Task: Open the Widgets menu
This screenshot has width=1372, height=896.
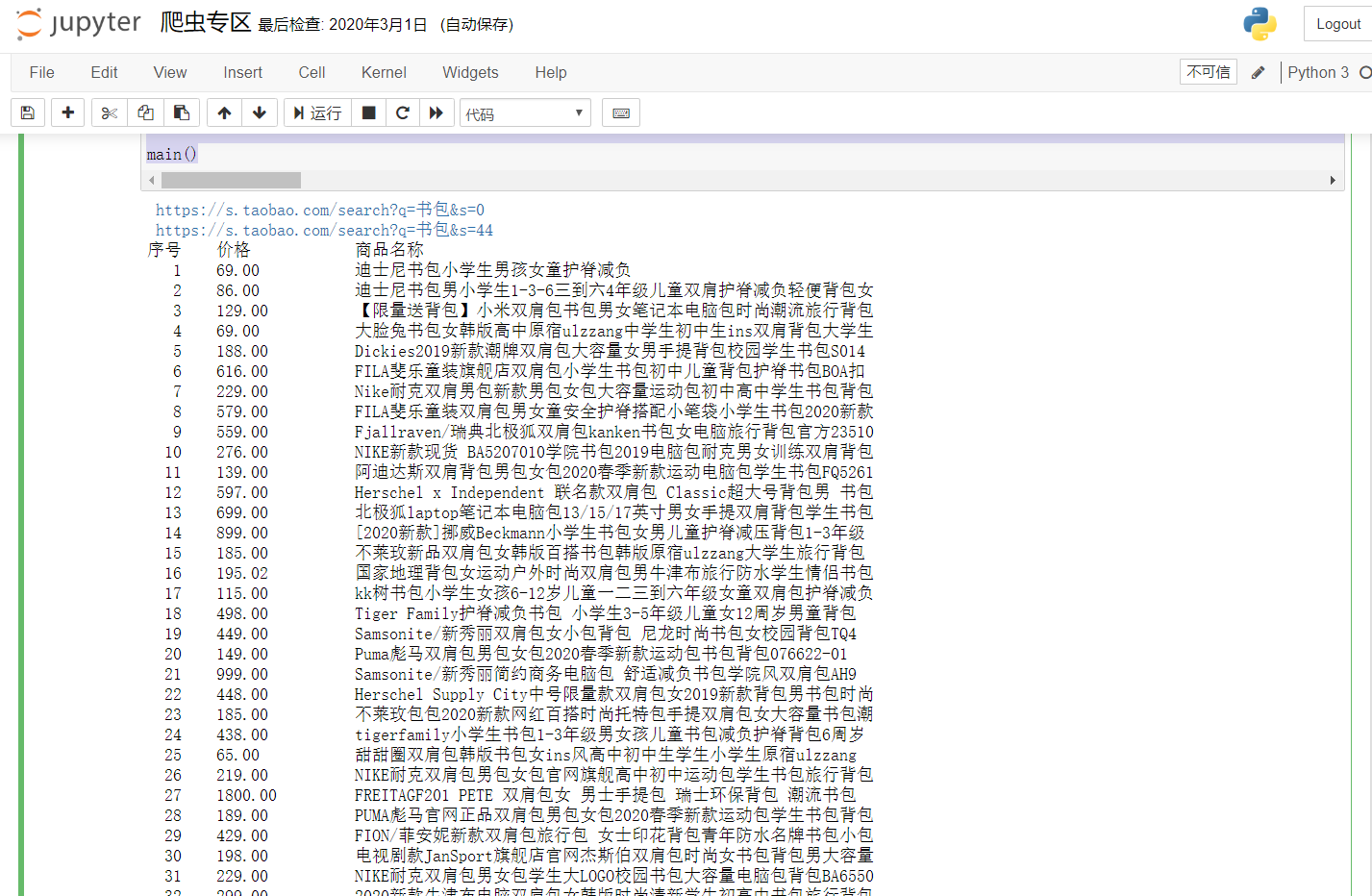Action: tap(470, 72)
